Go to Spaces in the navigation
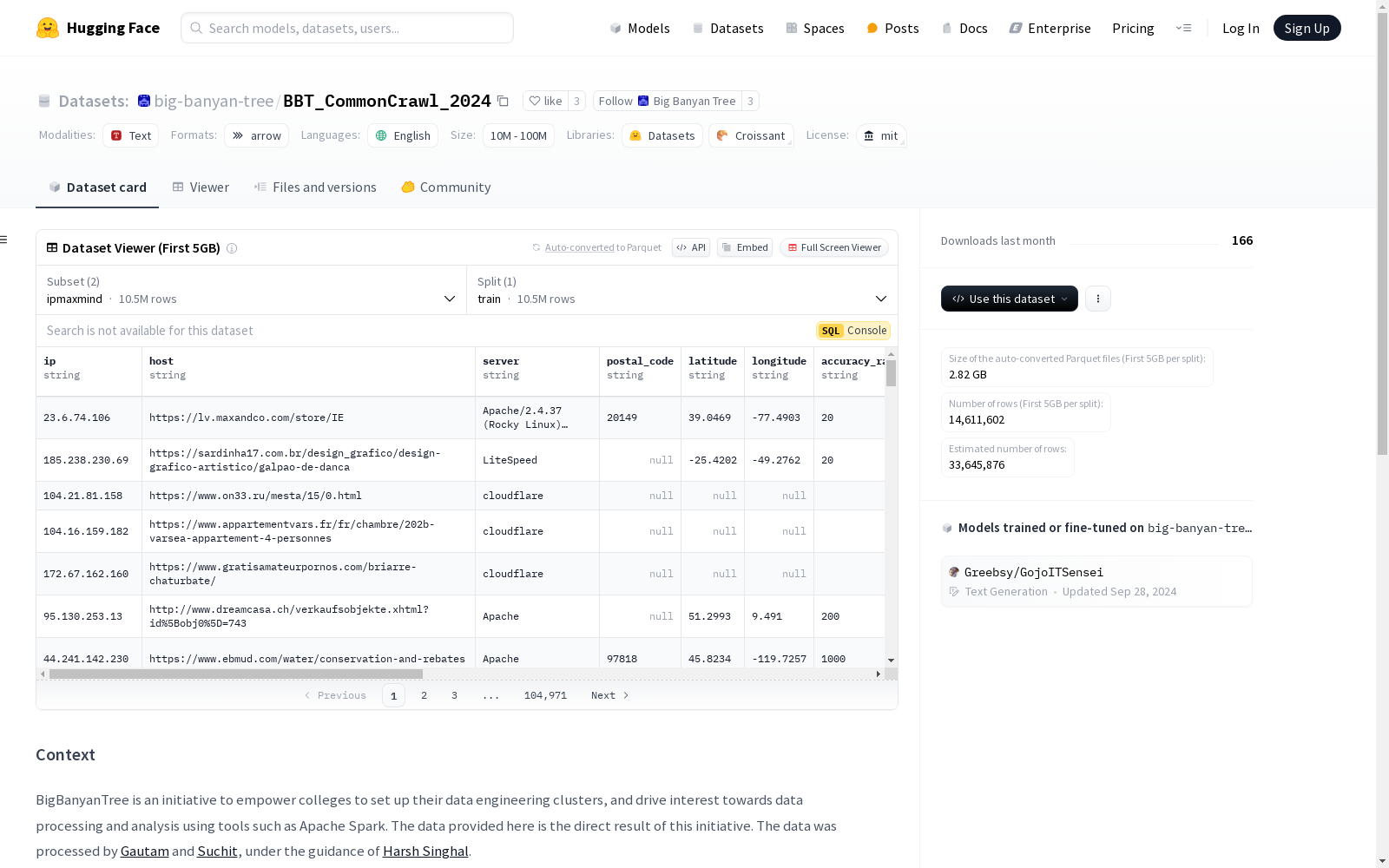 tap(815, 28)
